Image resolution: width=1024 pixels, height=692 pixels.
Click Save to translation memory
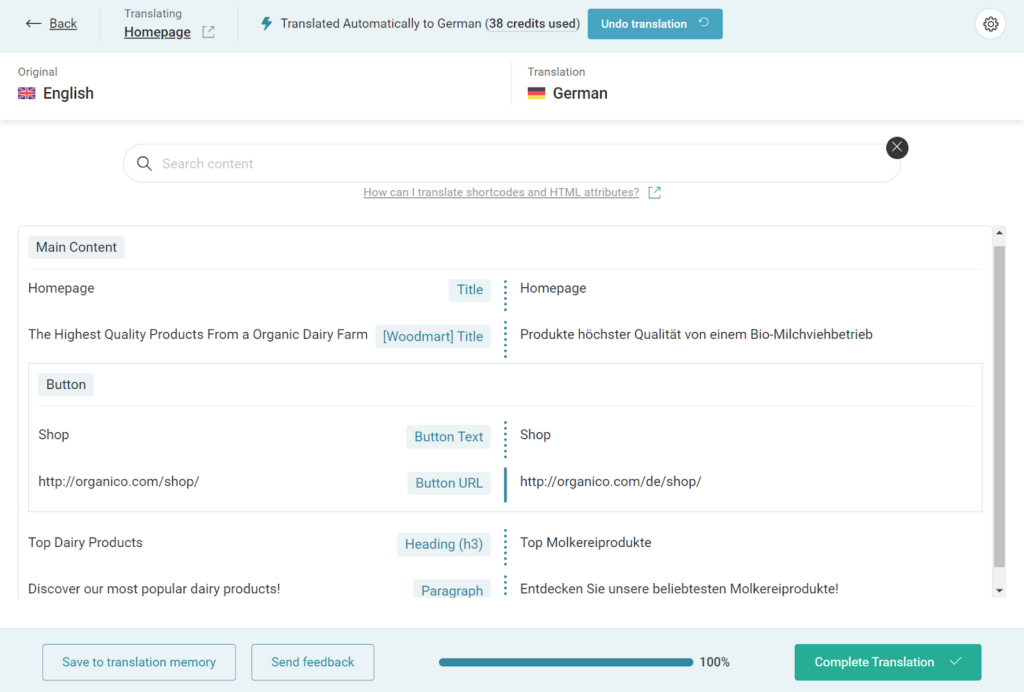139,662
